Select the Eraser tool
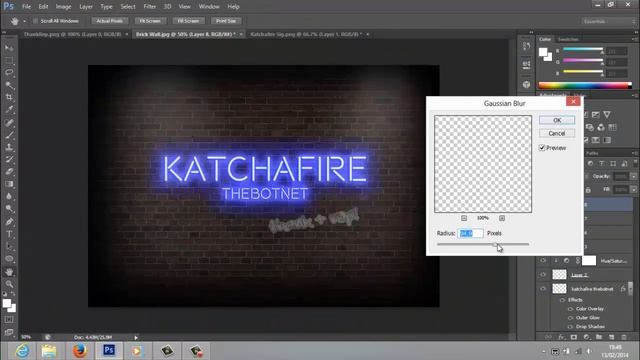The image size is (640, 360). (9, 171)
